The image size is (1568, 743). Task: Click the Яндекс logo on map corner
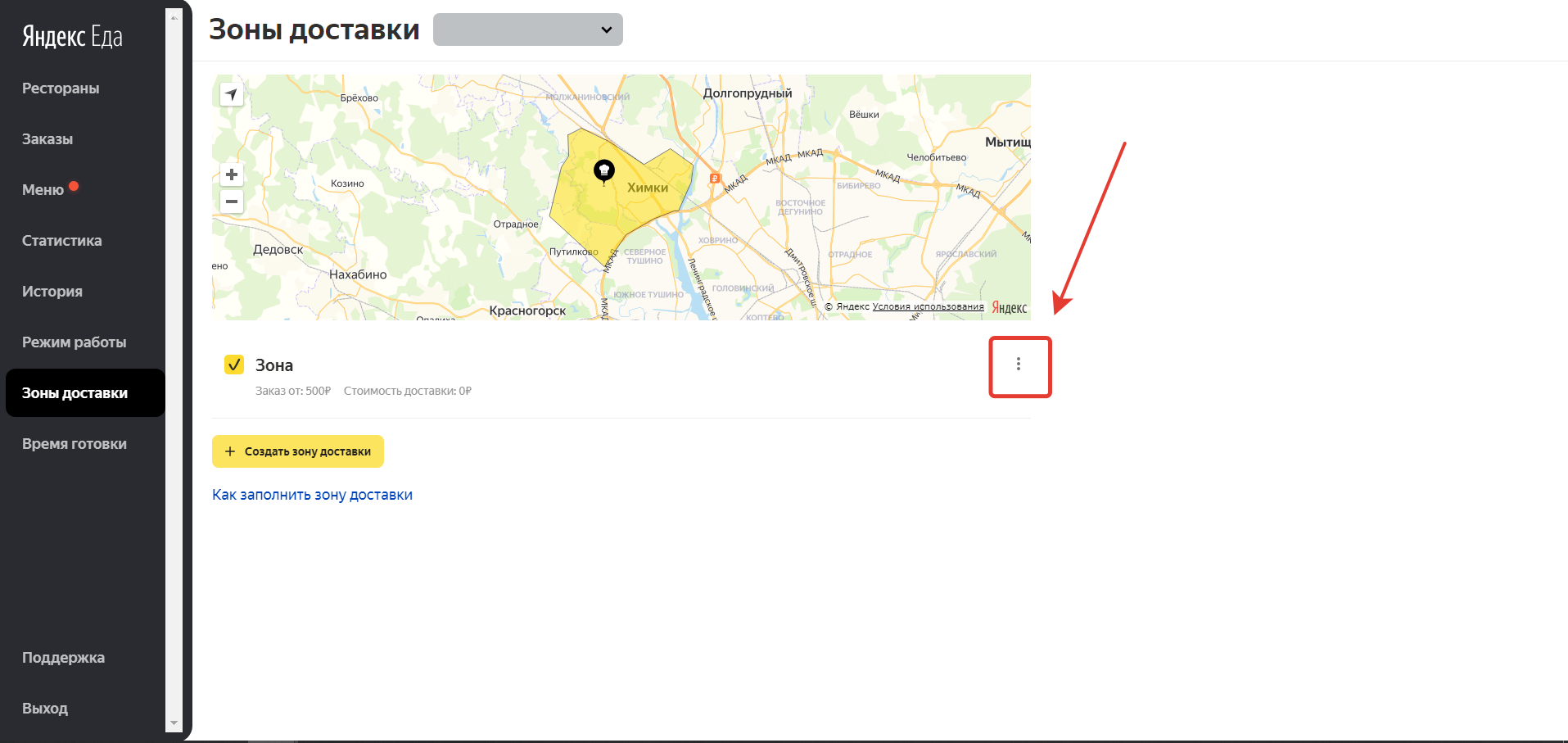(x=1009, y=308)
